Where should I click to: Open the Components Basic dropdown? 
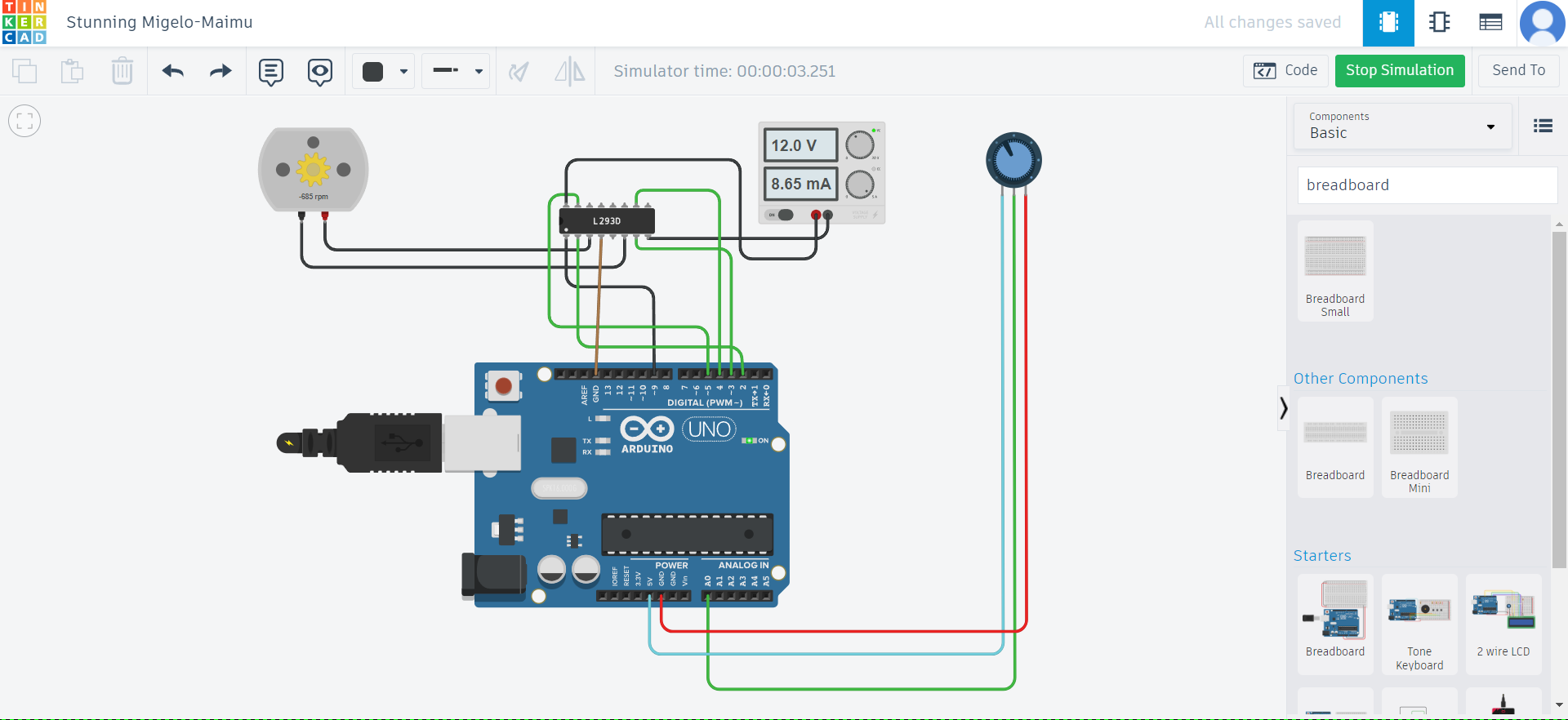pos(1402,126)
